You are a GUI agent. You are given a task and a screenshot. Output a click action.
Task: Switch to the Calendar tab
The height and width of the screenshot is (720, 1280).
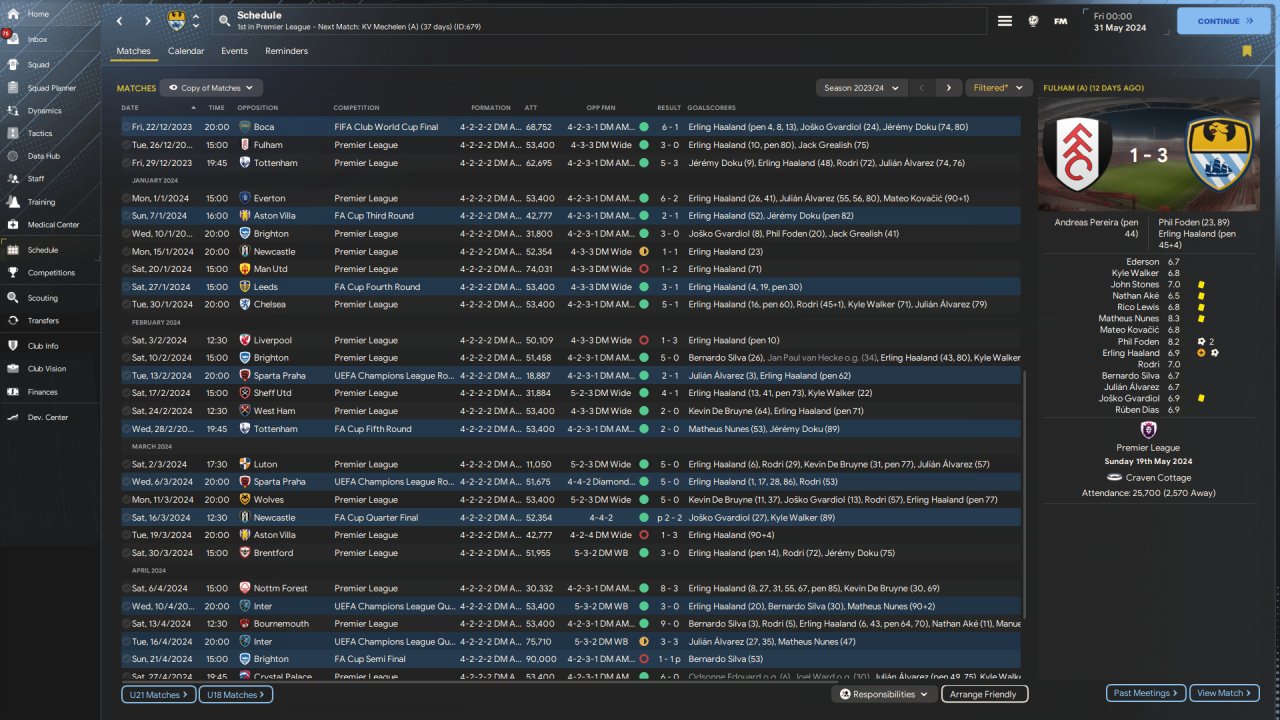[x=186, y=51]
